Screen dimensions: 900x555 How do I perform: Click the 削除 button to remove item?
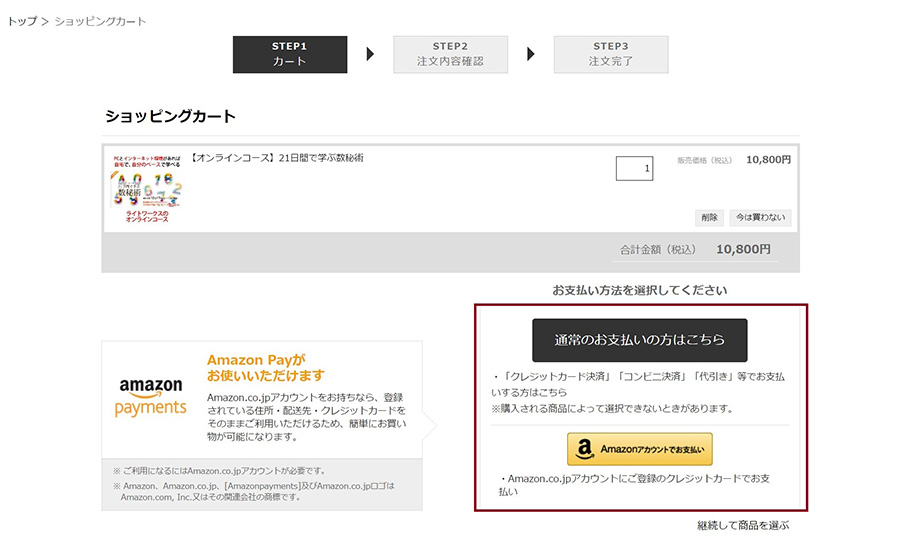(709, 218)
